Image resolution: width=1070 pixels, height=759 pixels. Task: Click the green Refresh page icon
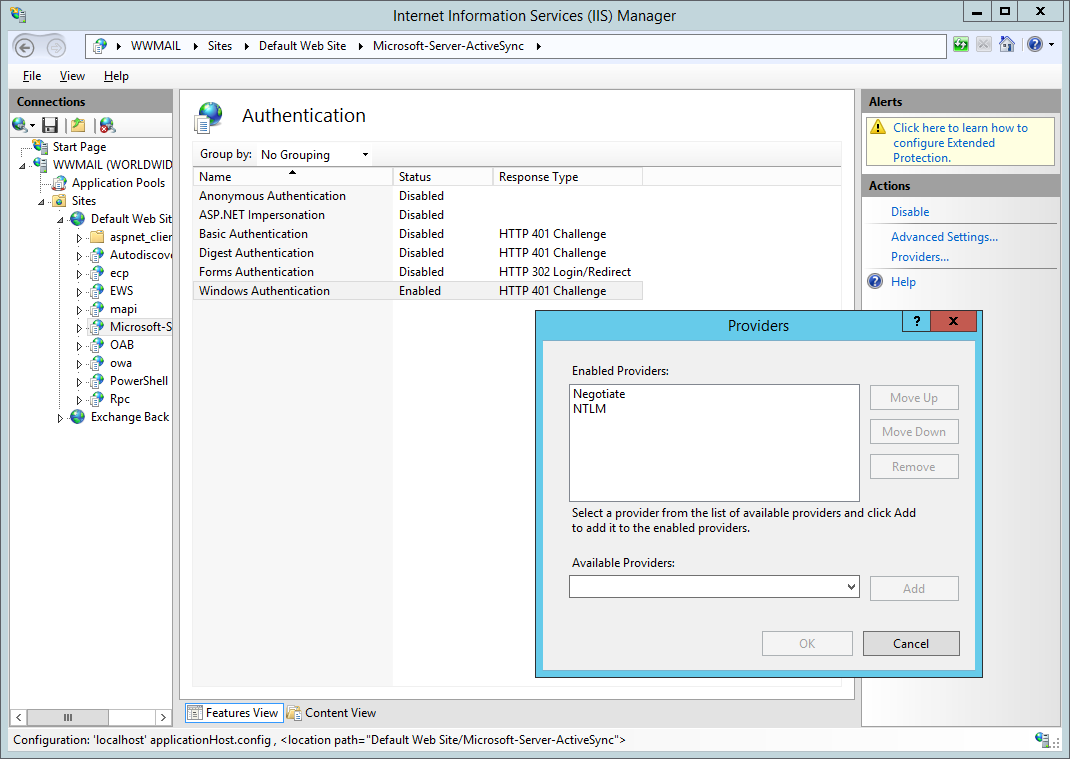[x=961, y=45]
